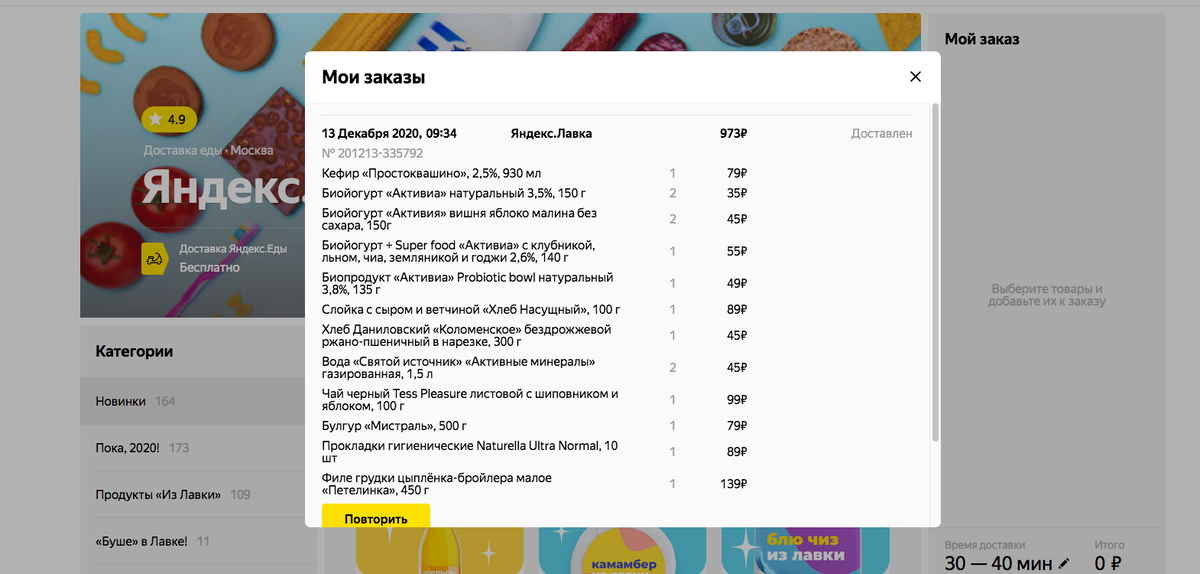Screen dimensions: 1200x574
Task: Click the Мой заказ heading
Action: [x=982, y=39]
